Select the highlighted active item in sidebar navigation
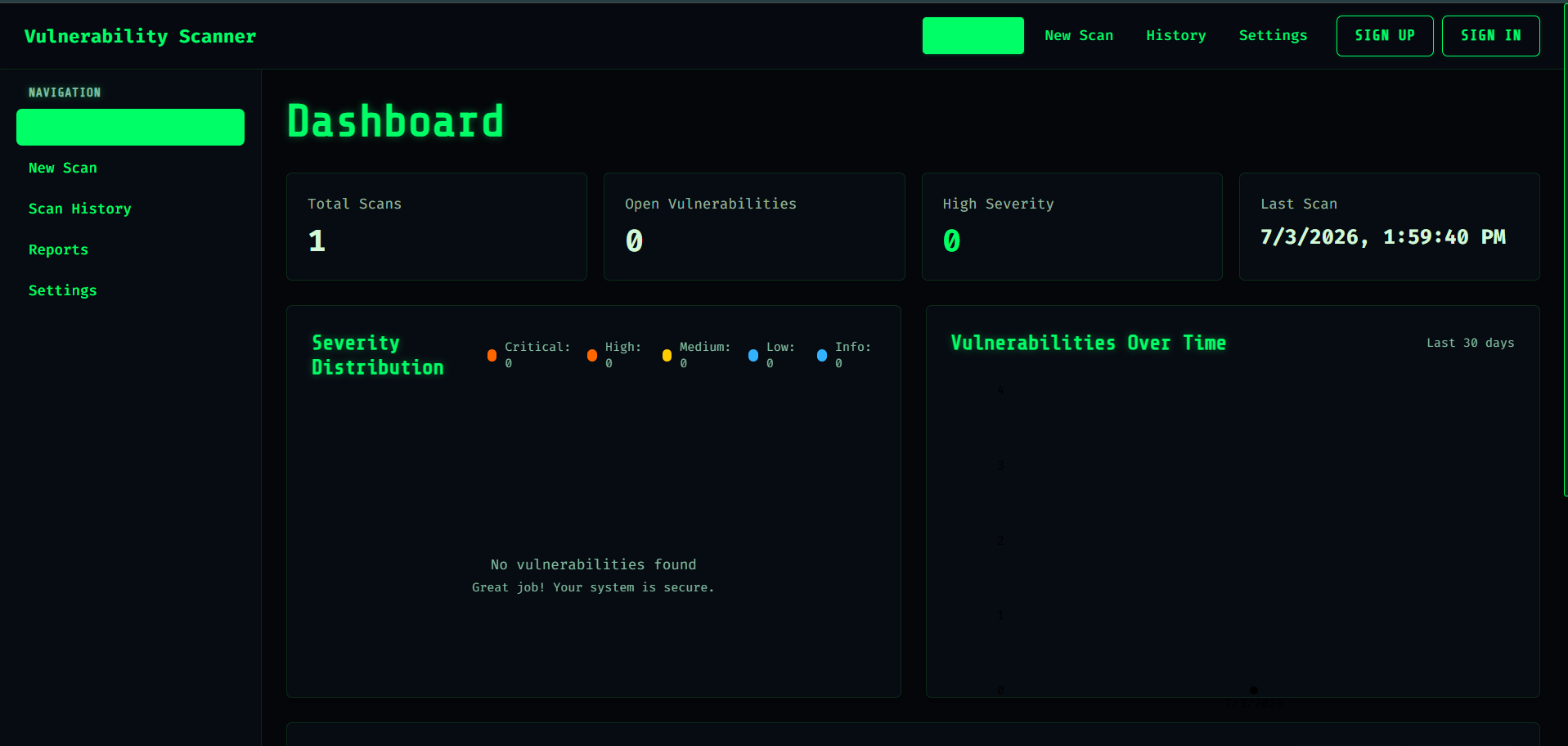This screenshot has height=746, width=1568. [x=130, y=127]
